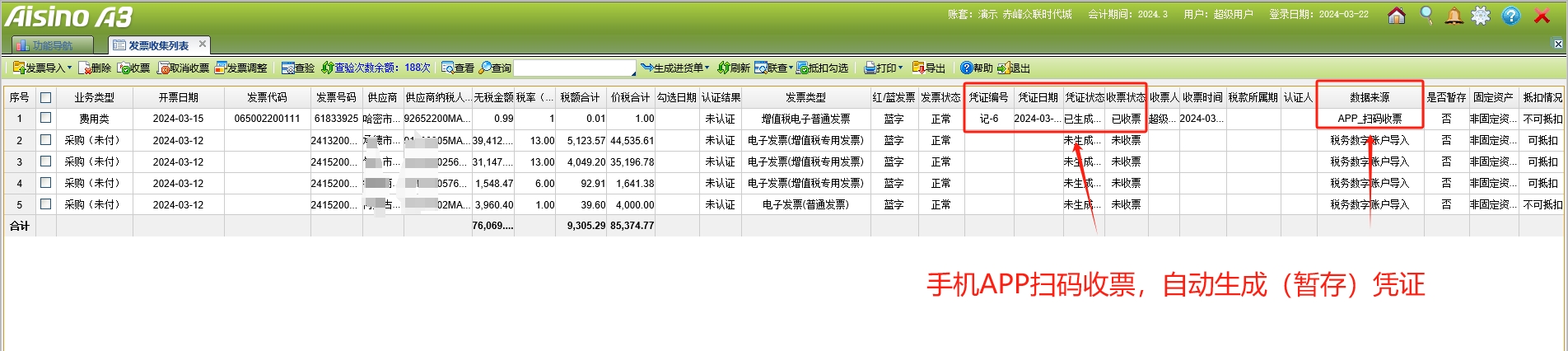This screenshot has width=1568, height=351.
Task: Click 查验次数余额 remaining verification count
Action: click(376, 68)
